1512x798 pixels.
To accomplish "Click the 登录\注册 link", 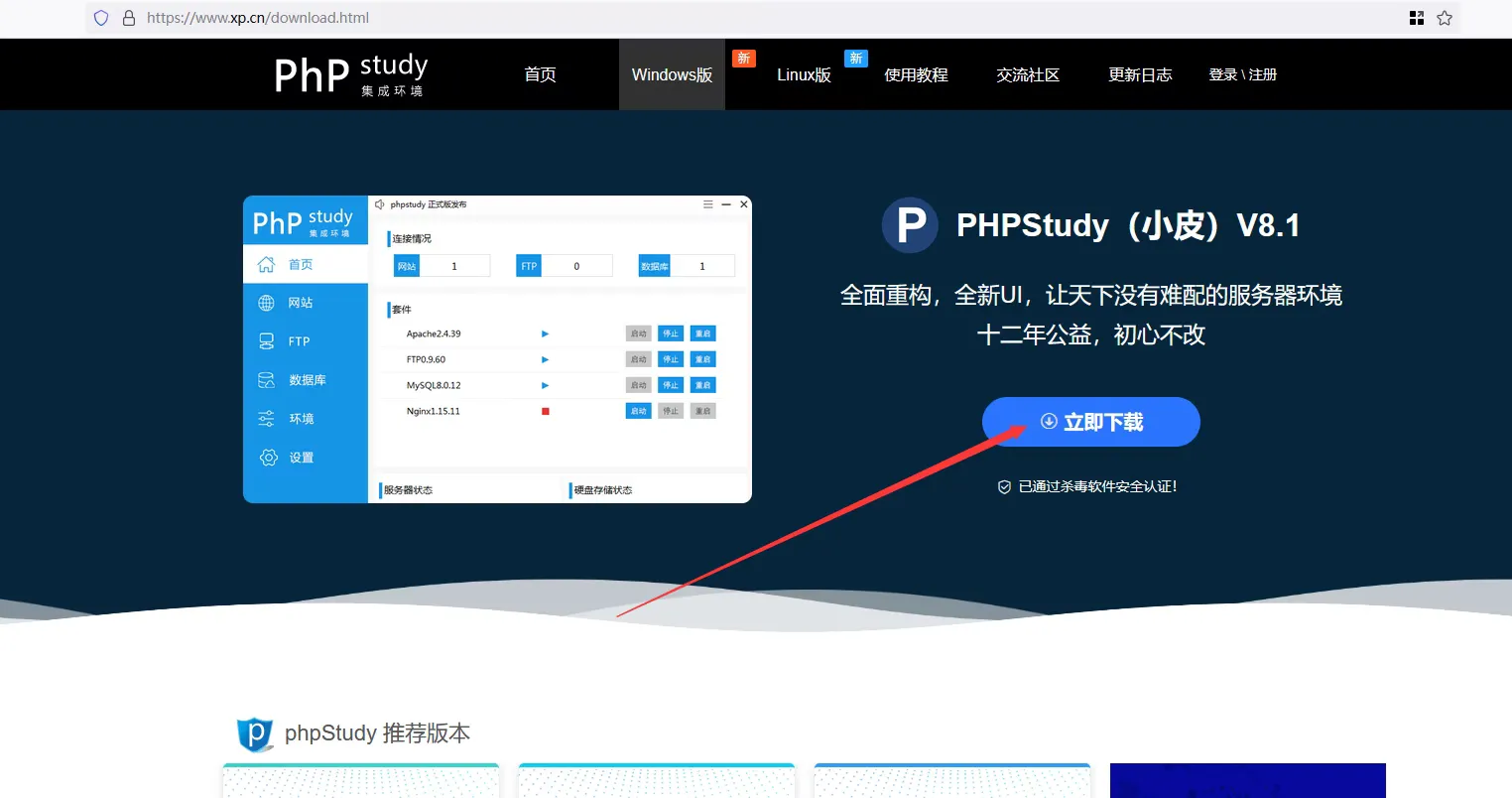I will [x=1242, y=75].
